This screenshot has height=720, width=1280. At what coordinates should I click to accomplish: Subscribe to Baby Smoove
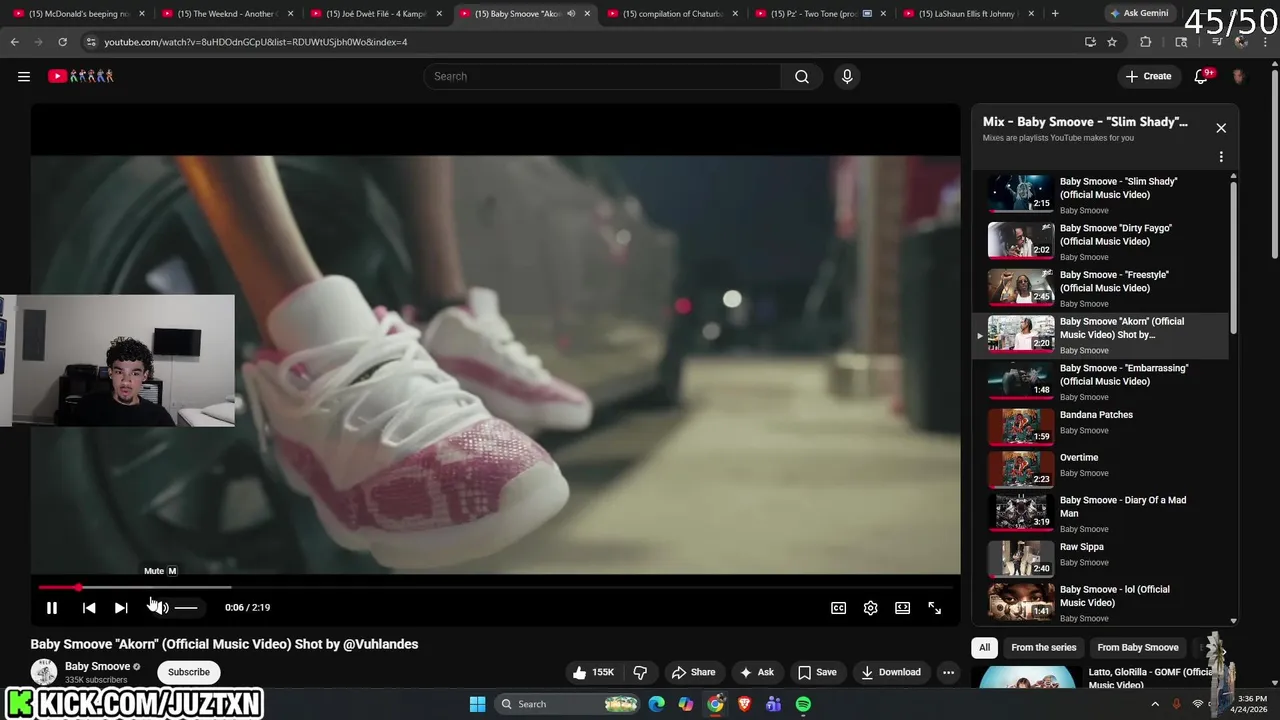click(x=189, y=672)
